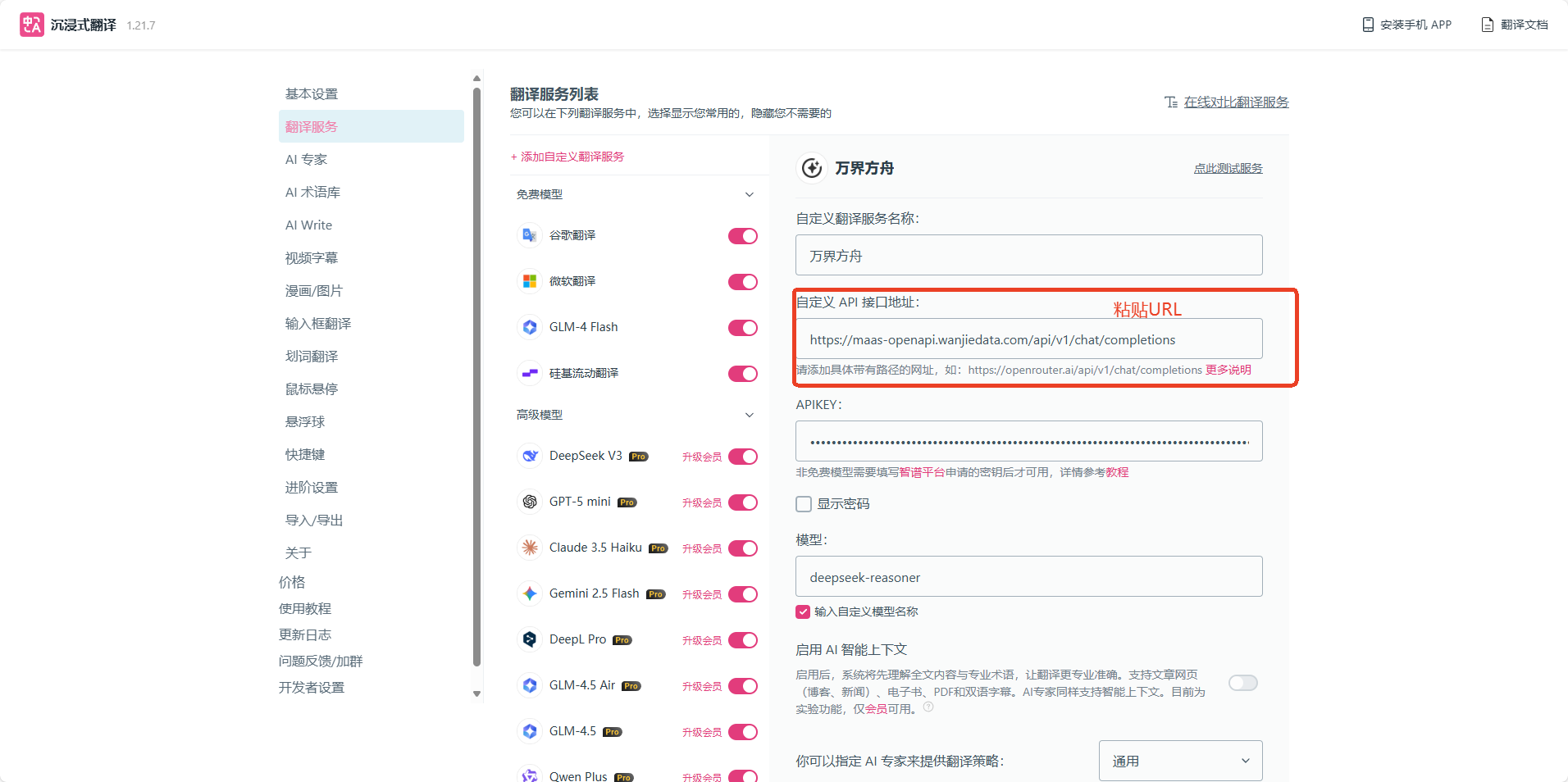Click the 自定义 API 接口地址 input field
The image size is (1568, 782).
point(1028,339)
